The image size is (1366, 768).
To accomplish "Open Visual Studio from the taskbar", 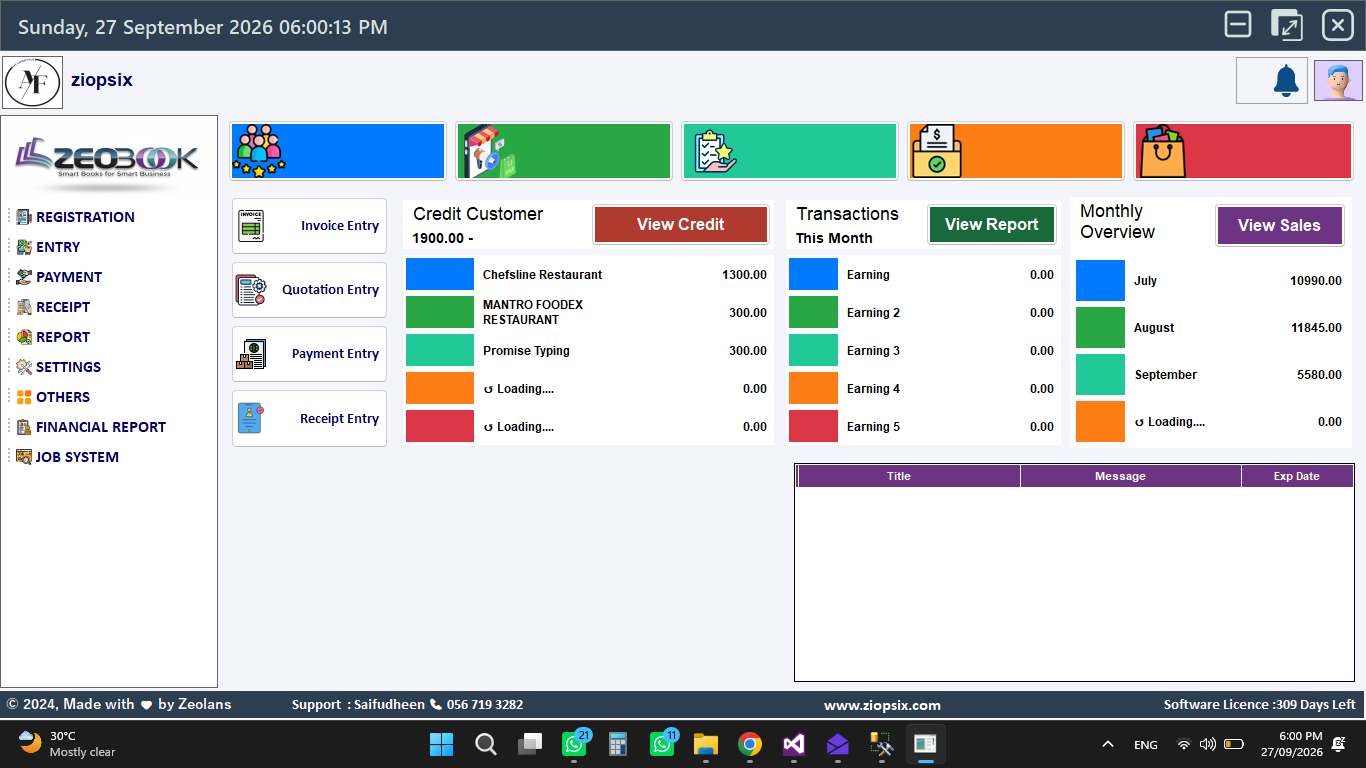I will click(794, 744).
